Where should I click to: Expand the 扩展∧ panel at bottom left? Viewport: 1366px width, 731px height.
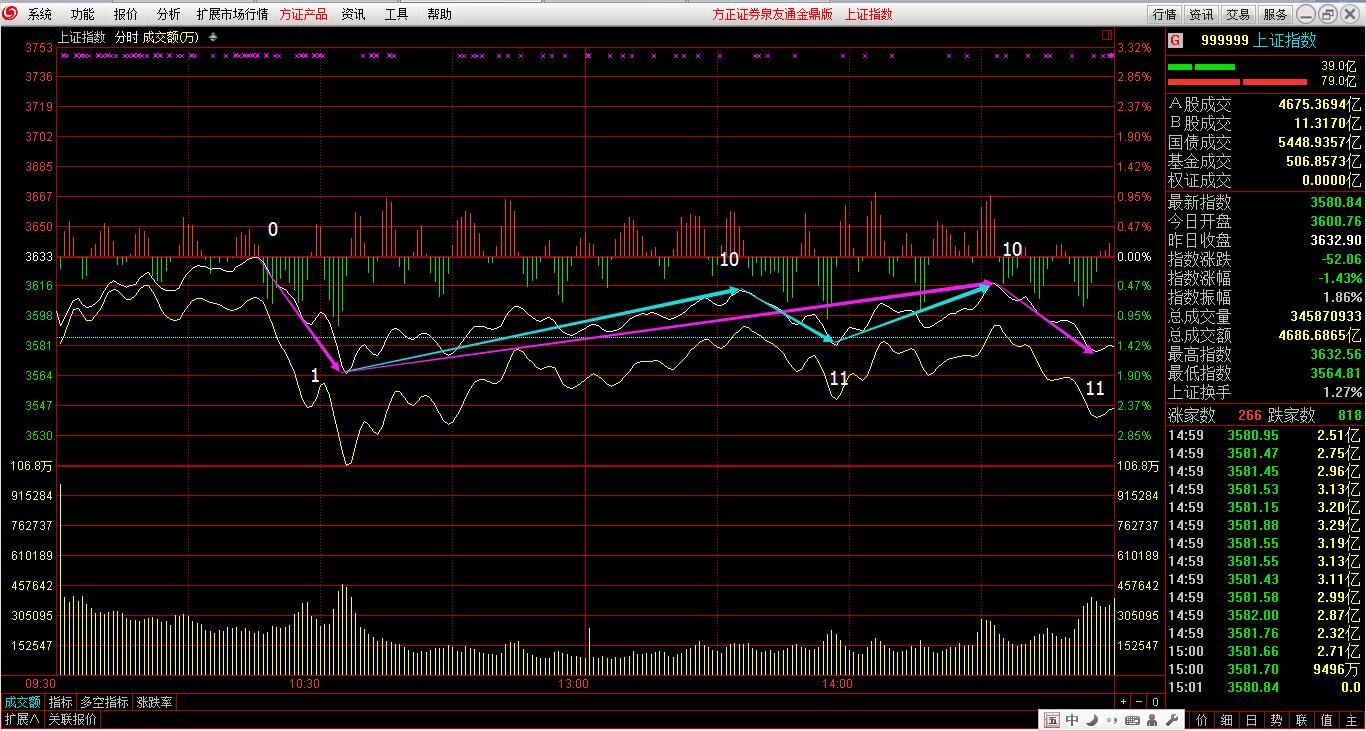[x=22, y=719]
